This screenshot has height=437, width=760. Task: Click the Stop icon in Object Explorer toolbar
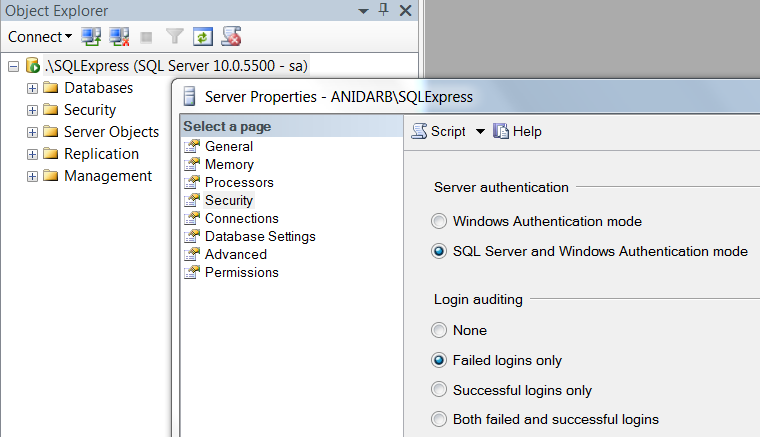[x=147, y=37]
